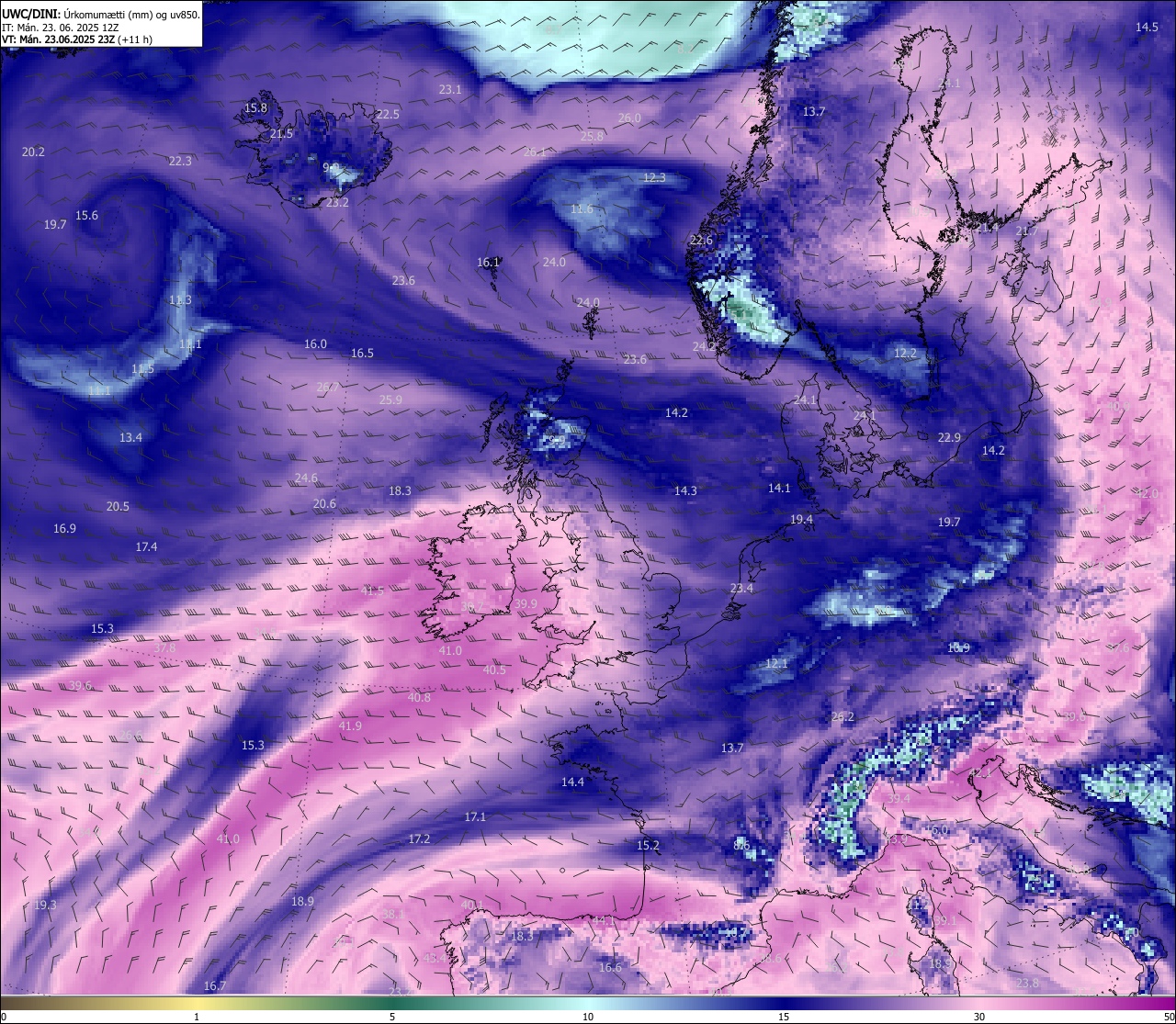Click the 14.5 value on the map

click(x=1147, y=28)
